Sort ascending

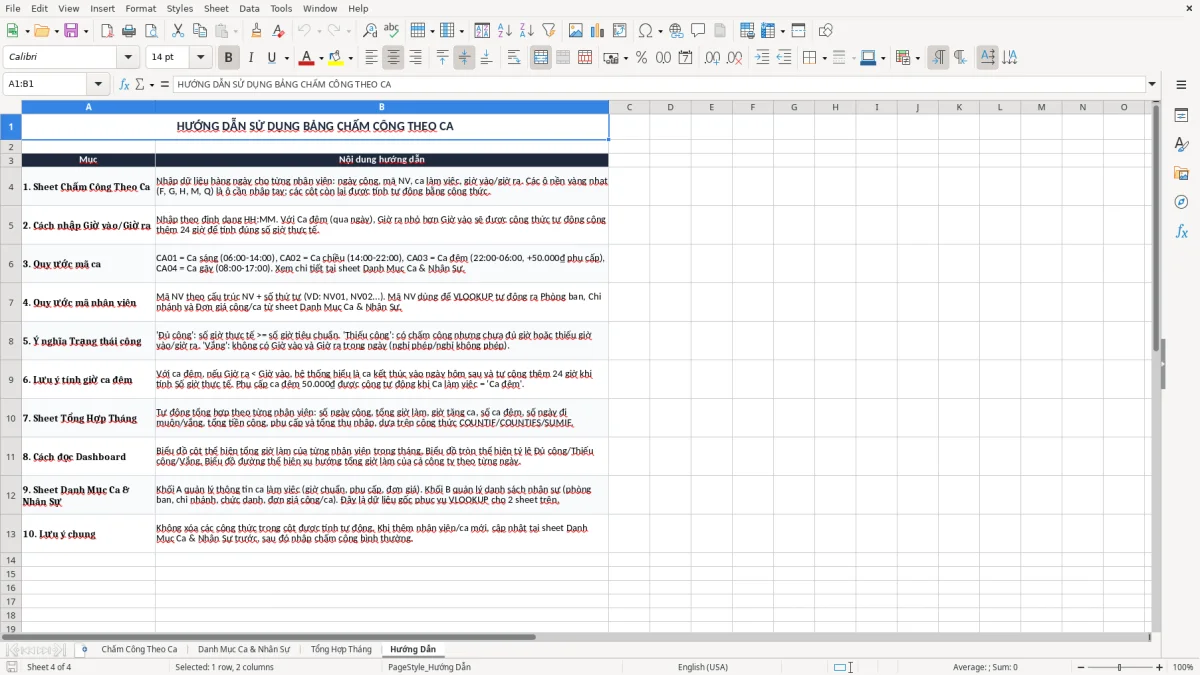504,31
